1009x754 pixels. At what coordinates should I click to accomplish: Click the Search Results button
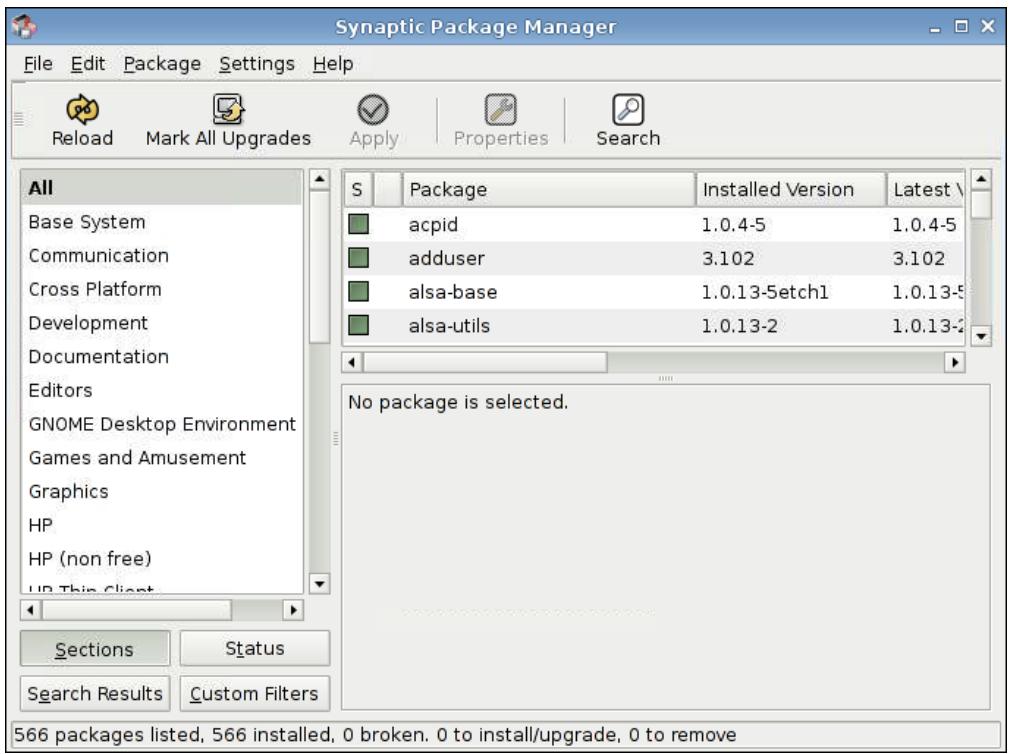coord(95,694)
